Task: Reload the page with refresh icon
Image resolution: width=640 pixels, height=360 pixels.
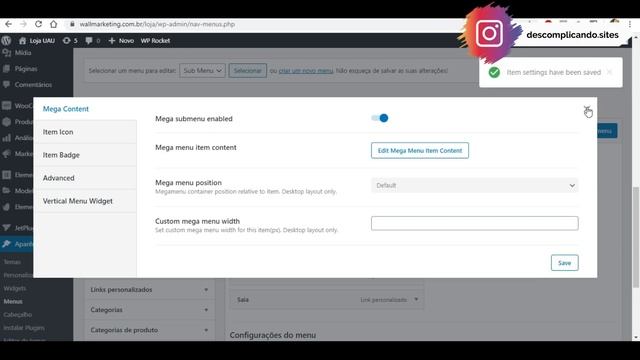Action: (38, 24)
